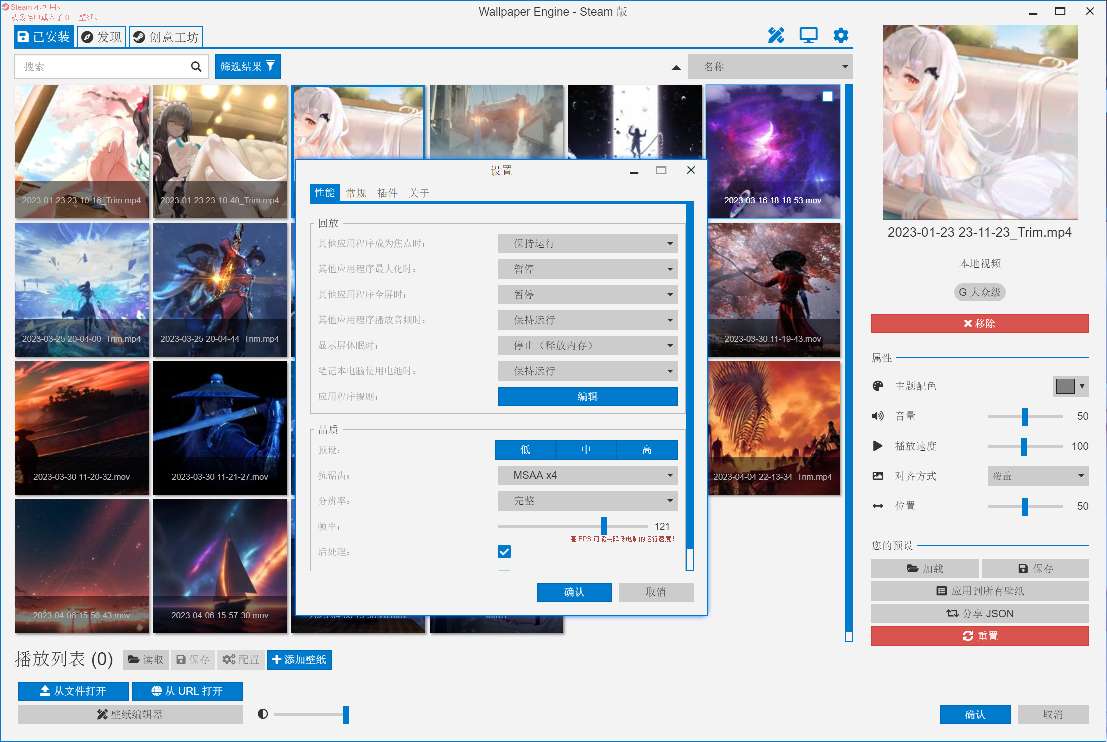
Task: Open the other-app playing audio dropdown
Action: point(587,320)
